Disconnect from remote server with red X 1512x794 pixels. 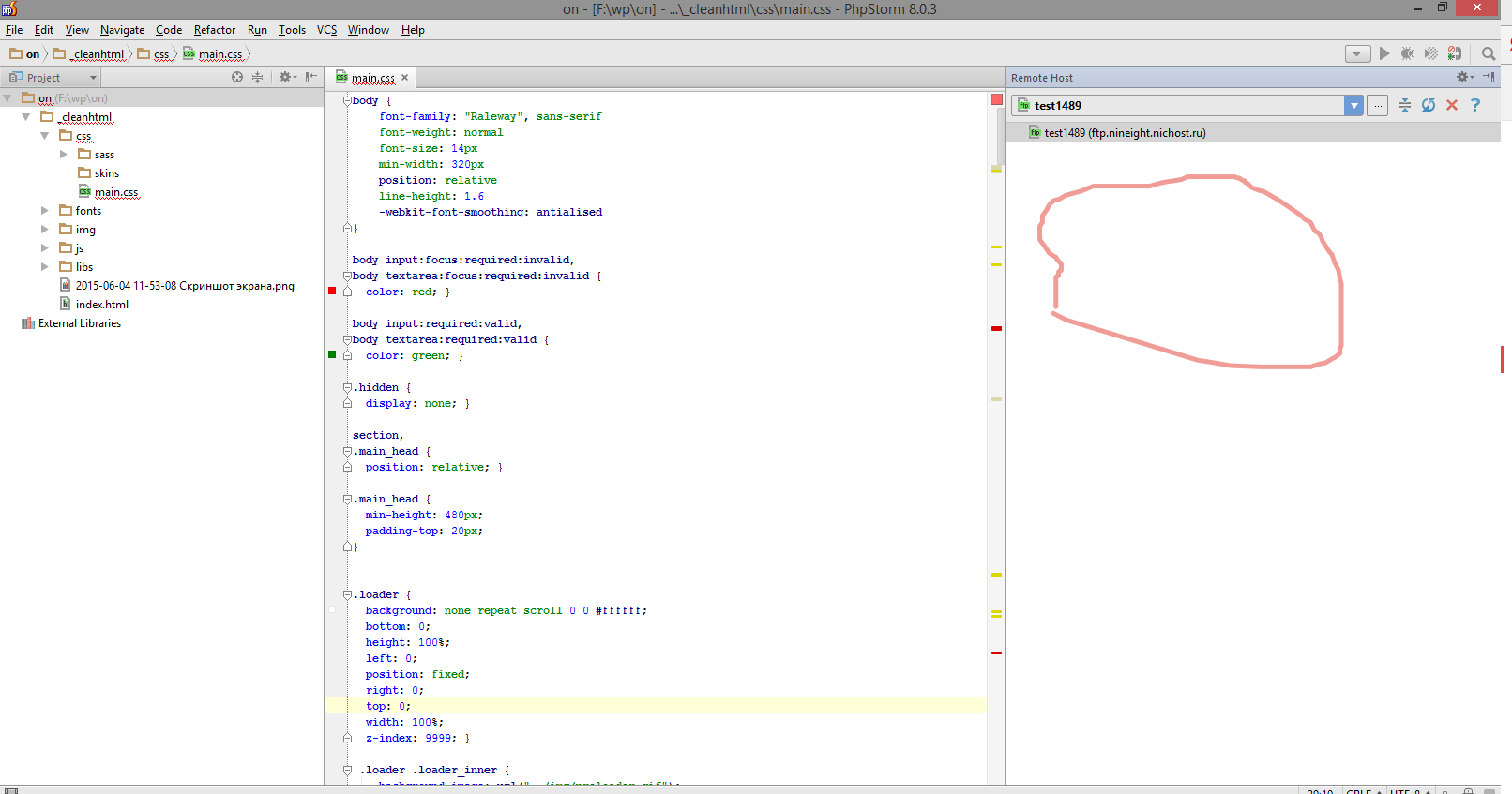(x=1452, y=105)
